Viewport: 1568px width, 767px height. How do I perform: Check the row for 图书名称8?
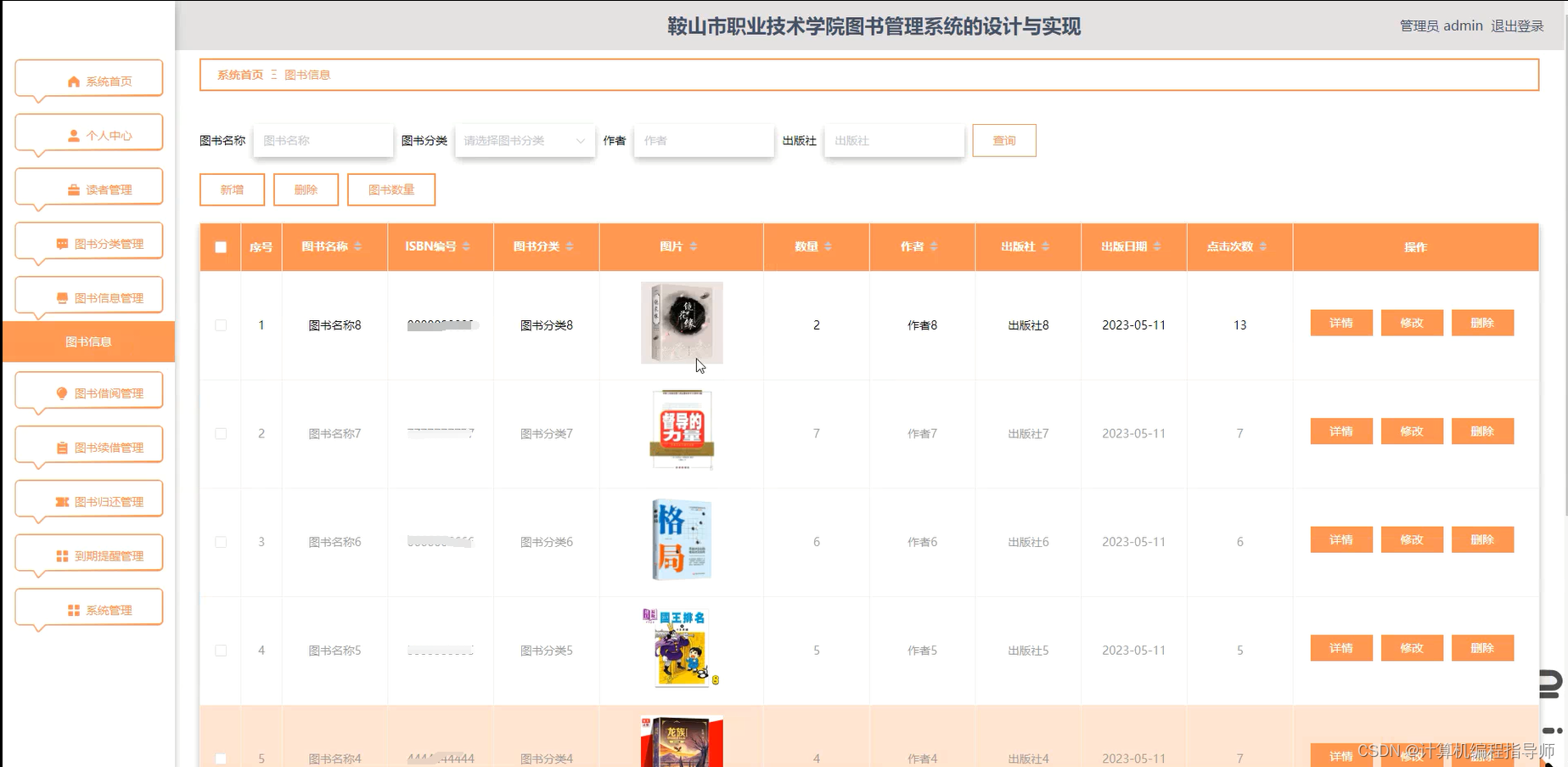[x=221, y=325]
